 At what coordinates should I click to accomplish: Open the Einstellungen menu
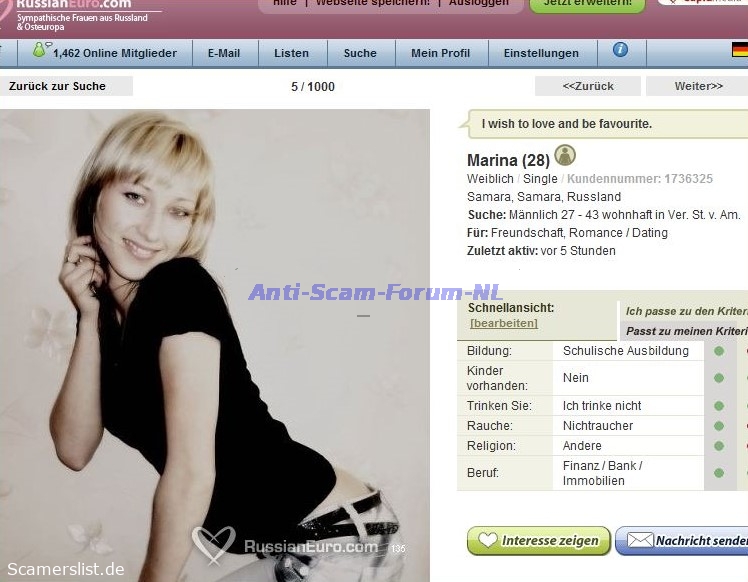(541, 53)
